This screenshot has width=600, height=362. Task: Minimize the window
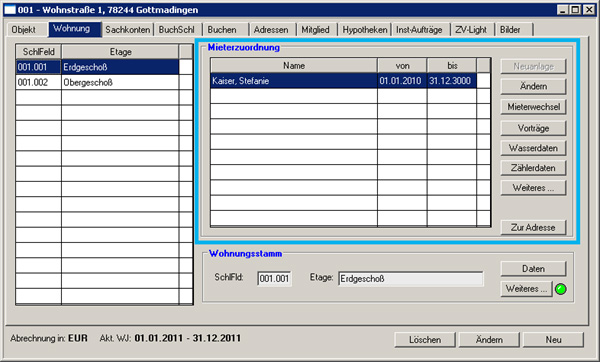[562, 10]
